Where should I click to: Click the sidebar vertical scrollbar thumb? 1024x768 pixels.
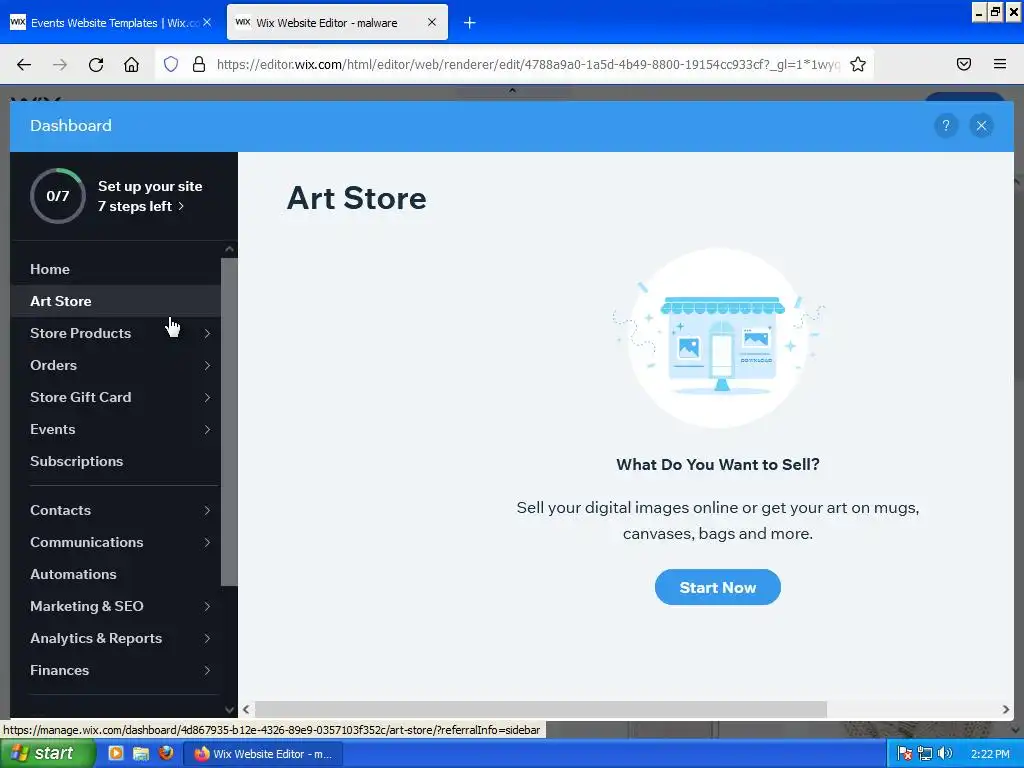click(x=229, y=422)
